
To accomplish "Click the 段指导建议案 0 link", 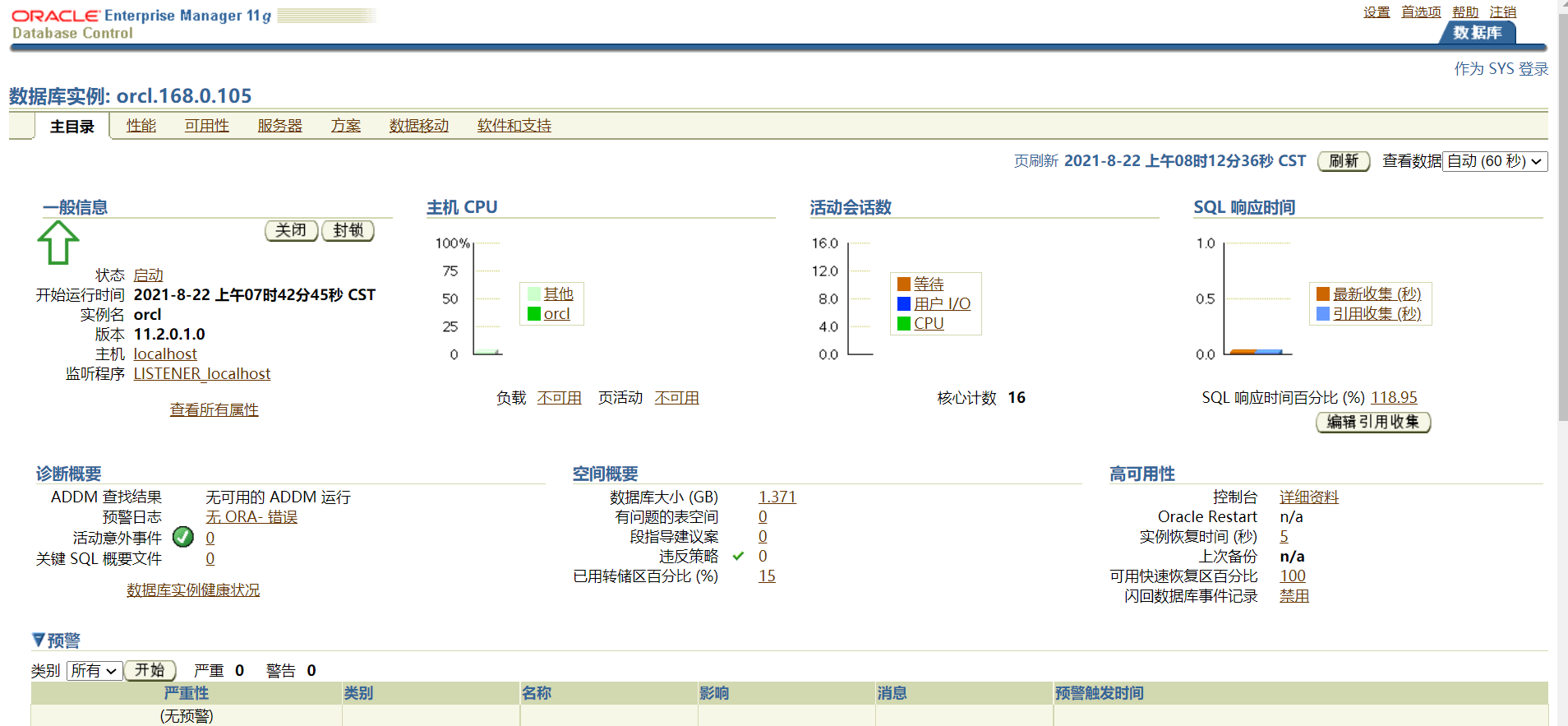I will coord(763,537).
